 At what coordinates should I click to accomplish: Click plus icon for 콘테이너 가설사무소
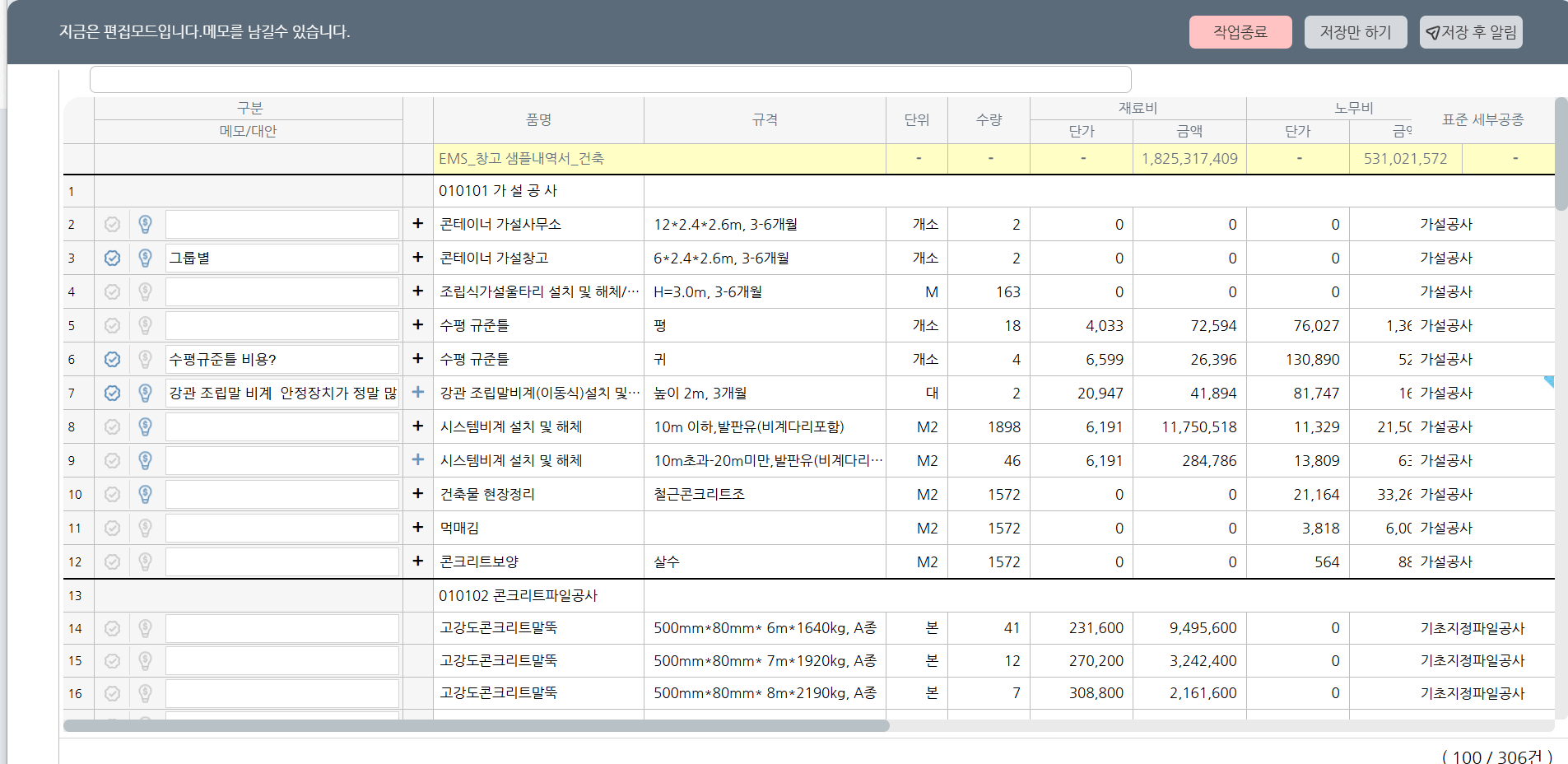[x=418, y=223]
